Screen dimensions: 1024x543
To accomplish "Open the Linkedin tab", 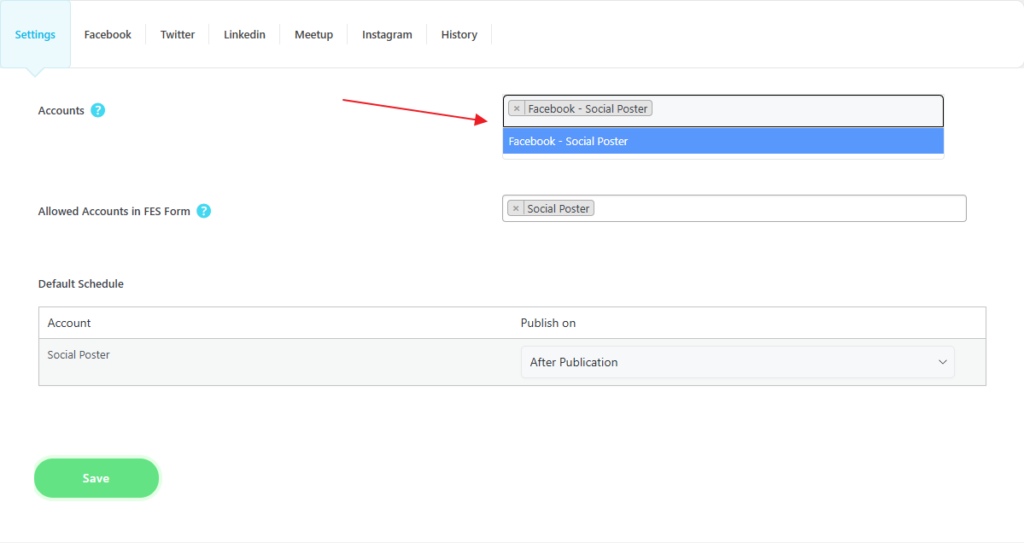I will [x=244, y=35].
